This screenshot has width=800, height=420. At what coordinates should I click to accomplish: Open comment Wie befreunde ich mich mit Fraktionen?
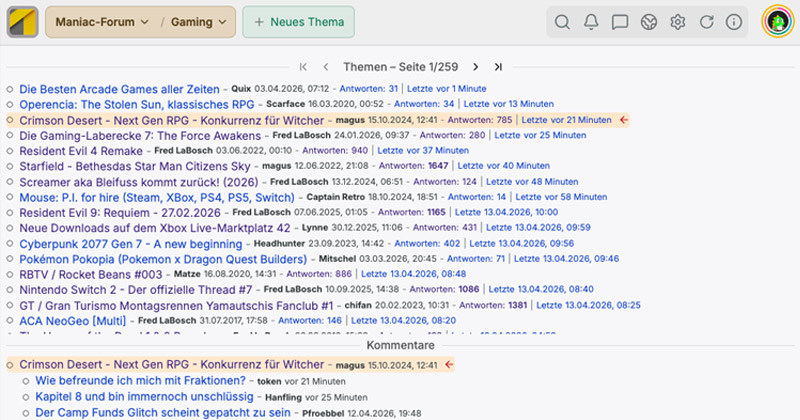point(140,381)
